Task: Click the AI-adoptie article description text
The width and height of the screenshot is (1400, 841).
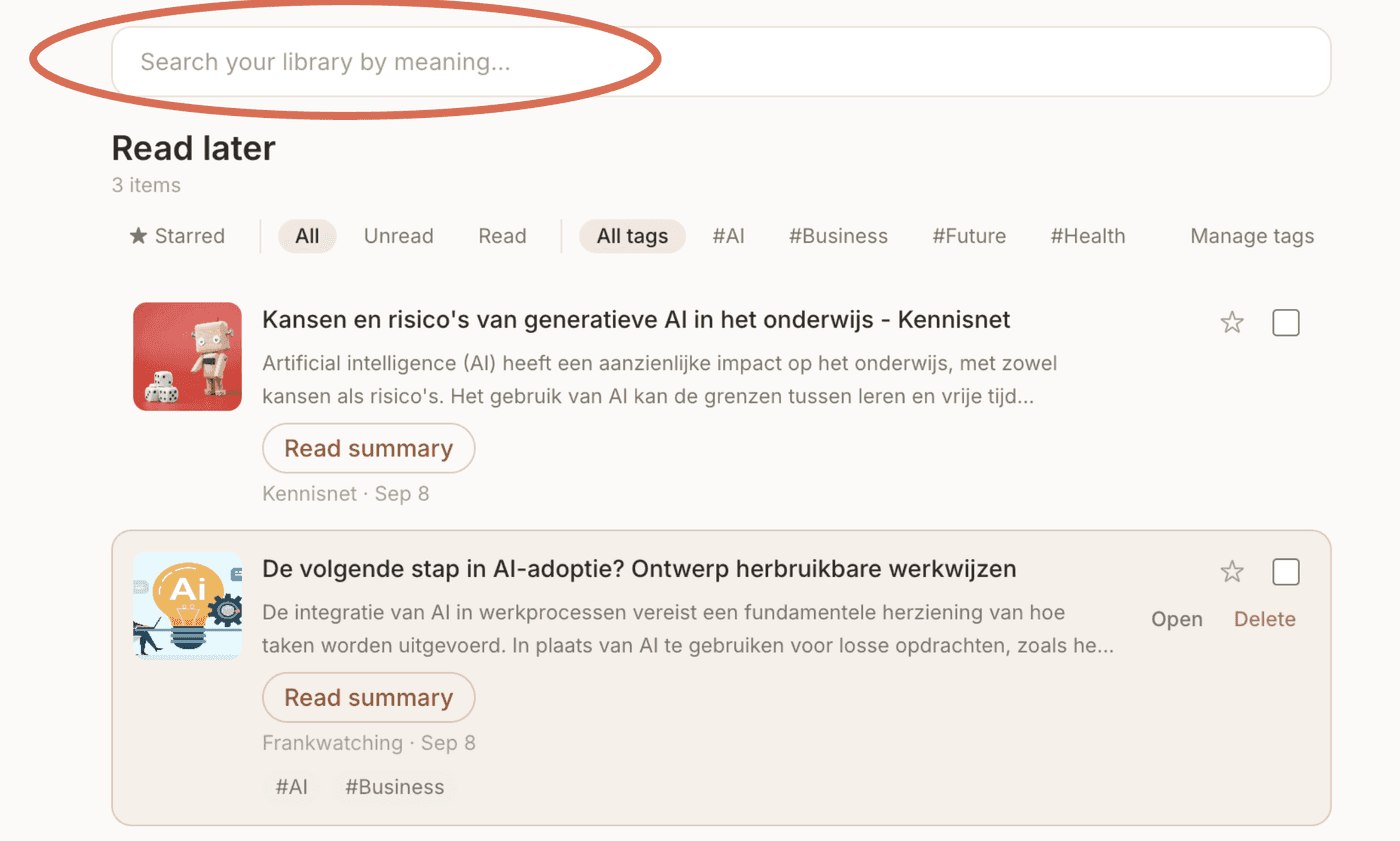Action: tap(688, 628)
